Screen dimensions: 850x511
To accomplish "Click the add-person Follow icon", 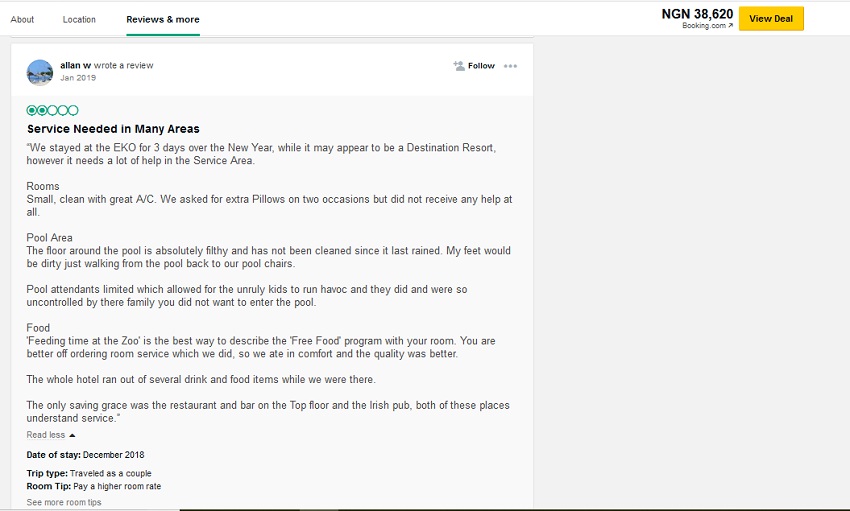I will (459, 66).
